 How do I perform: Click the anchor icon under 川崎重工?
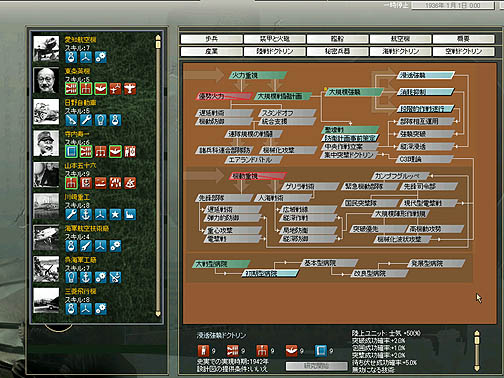(x=86, y=215)
